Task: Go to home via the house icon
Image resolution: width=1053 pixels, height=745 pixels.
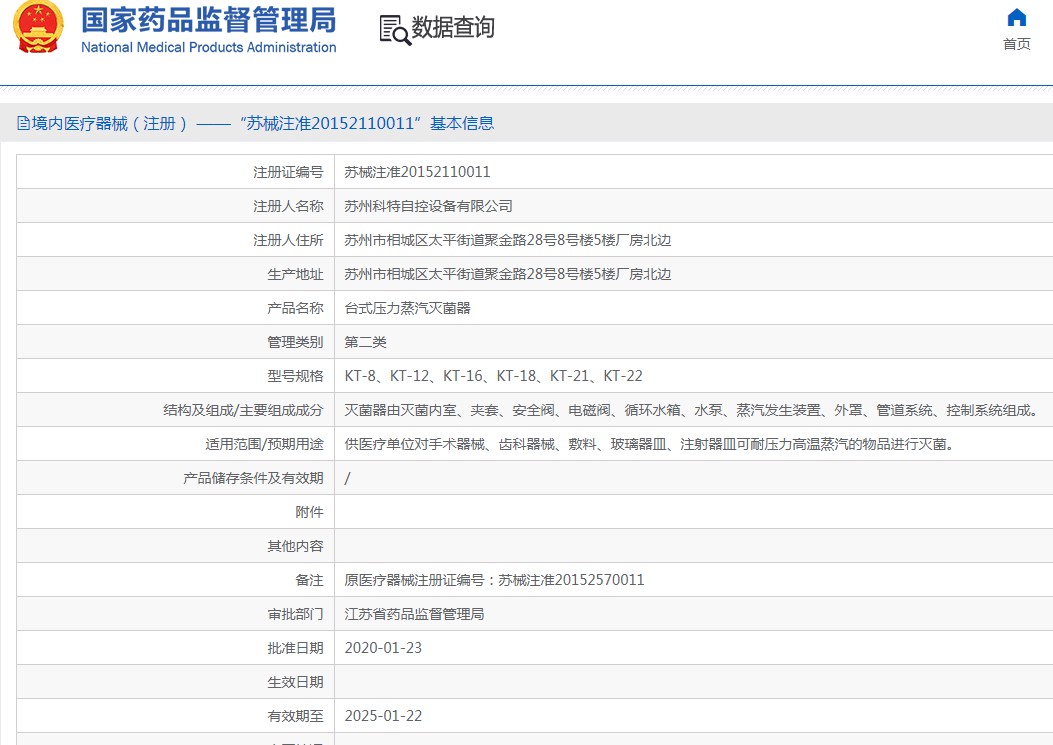Action: point(1017,17)
